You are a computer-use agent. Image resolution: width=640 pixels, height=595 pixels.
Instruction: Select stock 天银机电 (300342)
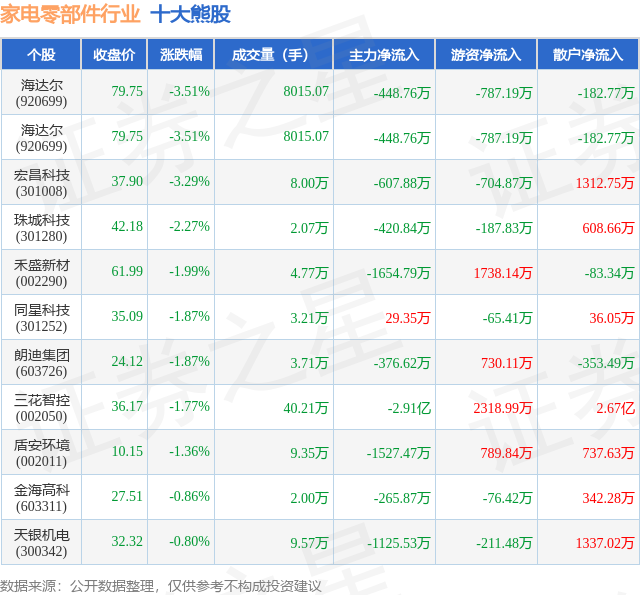(41, 542)
